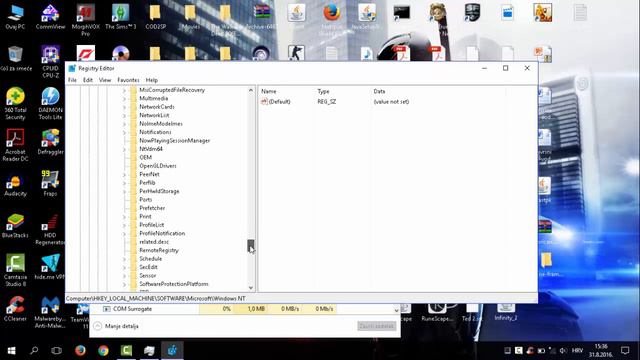Viewport: 640px width, 360px height.
Task: Open the BlueStacks desktop shortcut
Action: click(x=15, y=226)
